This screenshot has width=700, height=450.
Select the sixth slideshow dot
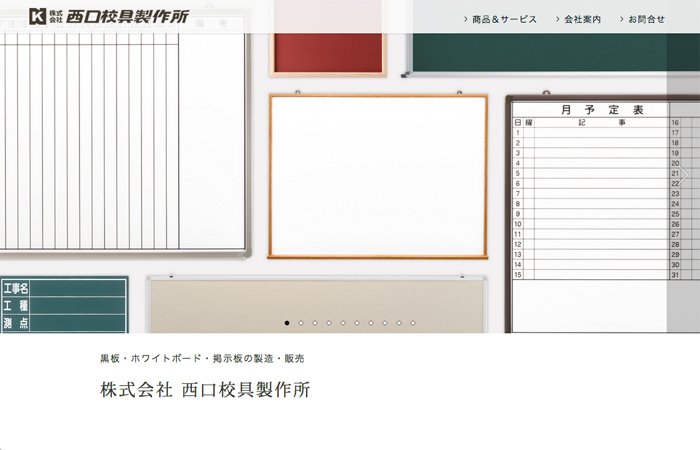click(x=357, y=323)
